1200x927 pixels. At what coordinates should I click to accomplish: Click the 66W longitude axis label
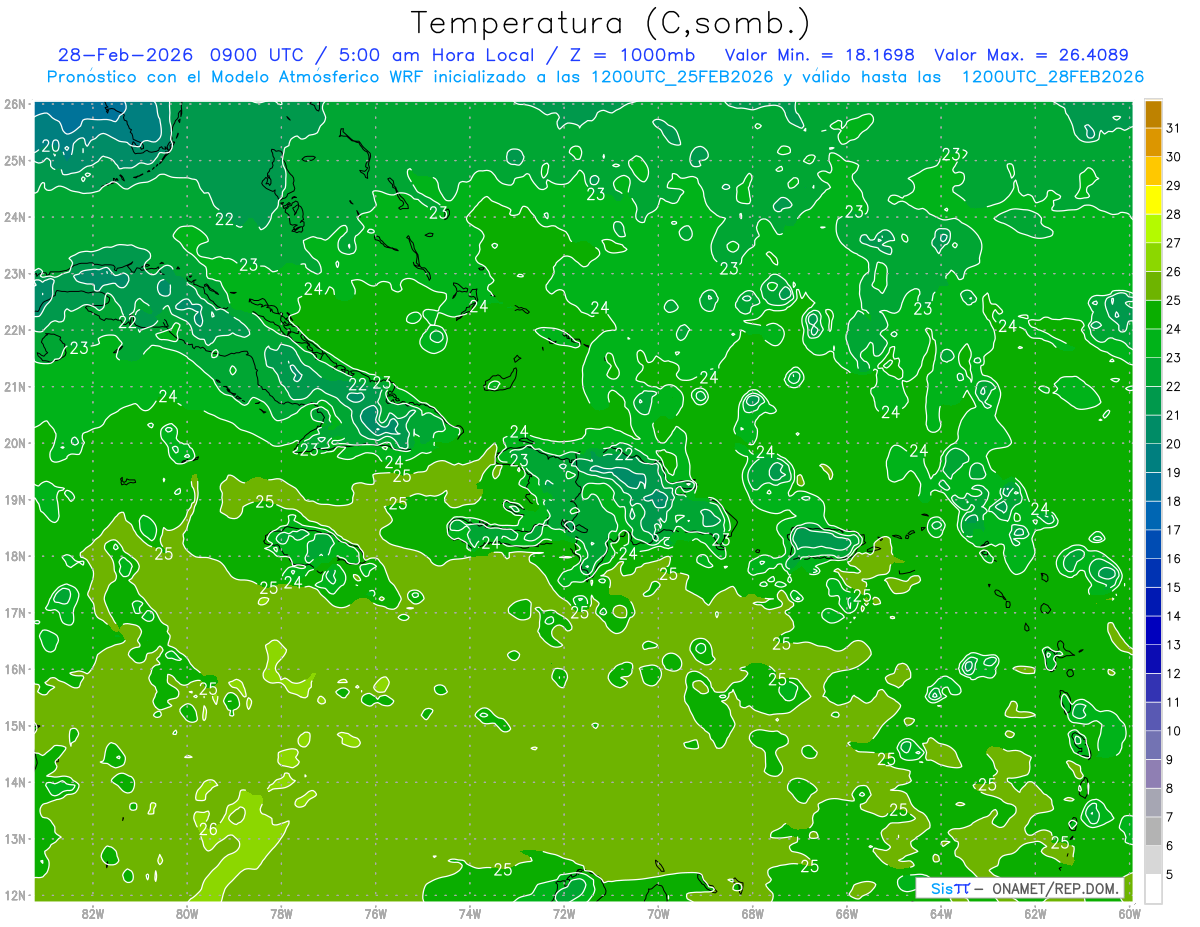pos(847,913)
